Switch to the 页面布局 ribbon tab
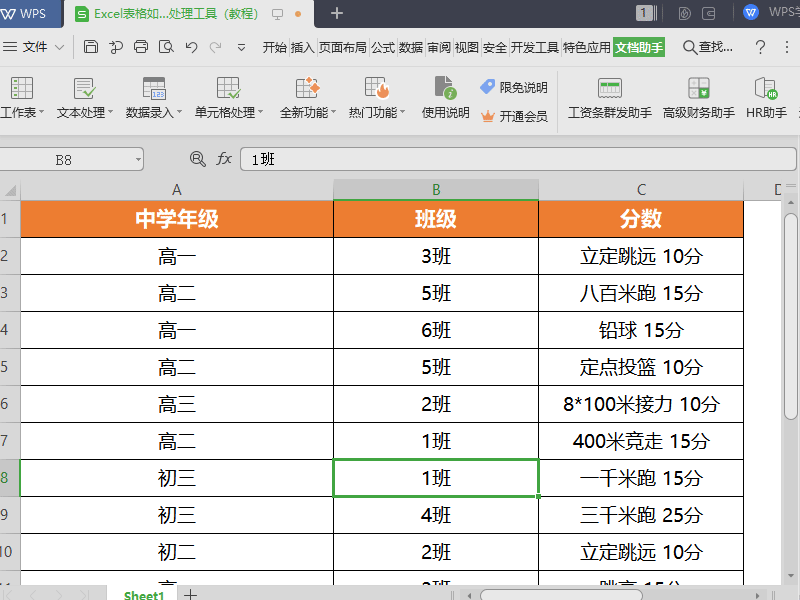 [343, 47]
